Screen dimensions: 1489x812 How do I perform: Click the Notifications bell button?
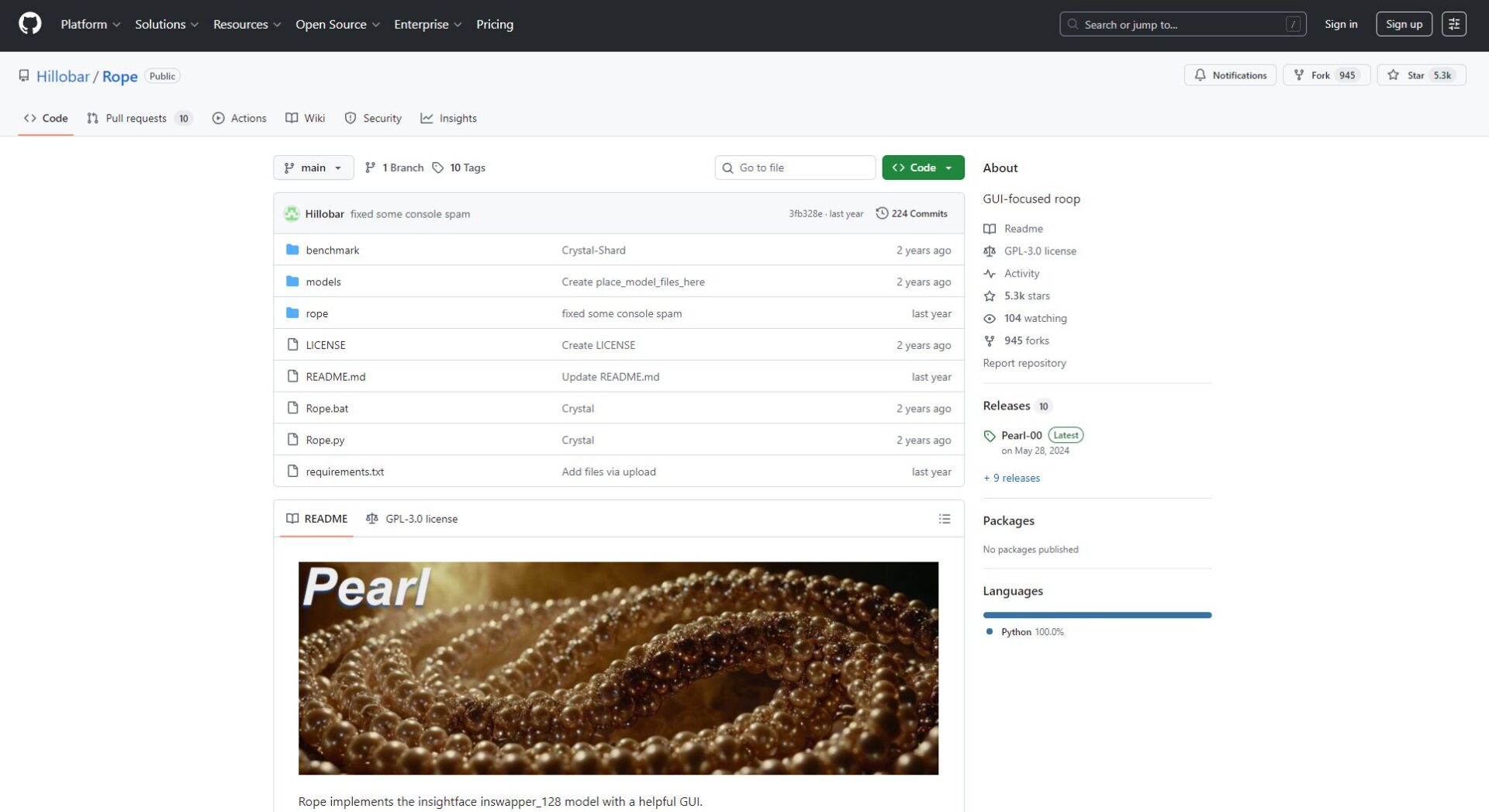[x=1229, y=75]
